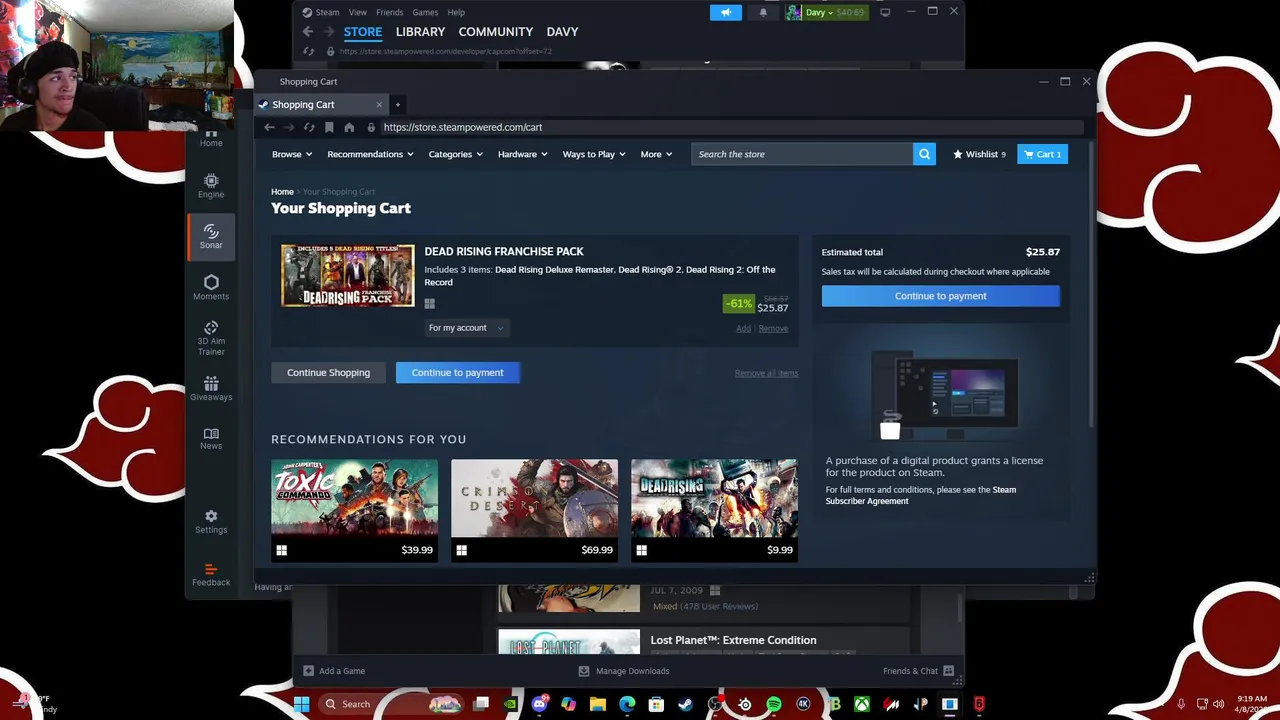Open Steam from the Windows taskbar
1280x720 pixels.
pos(685,704)
